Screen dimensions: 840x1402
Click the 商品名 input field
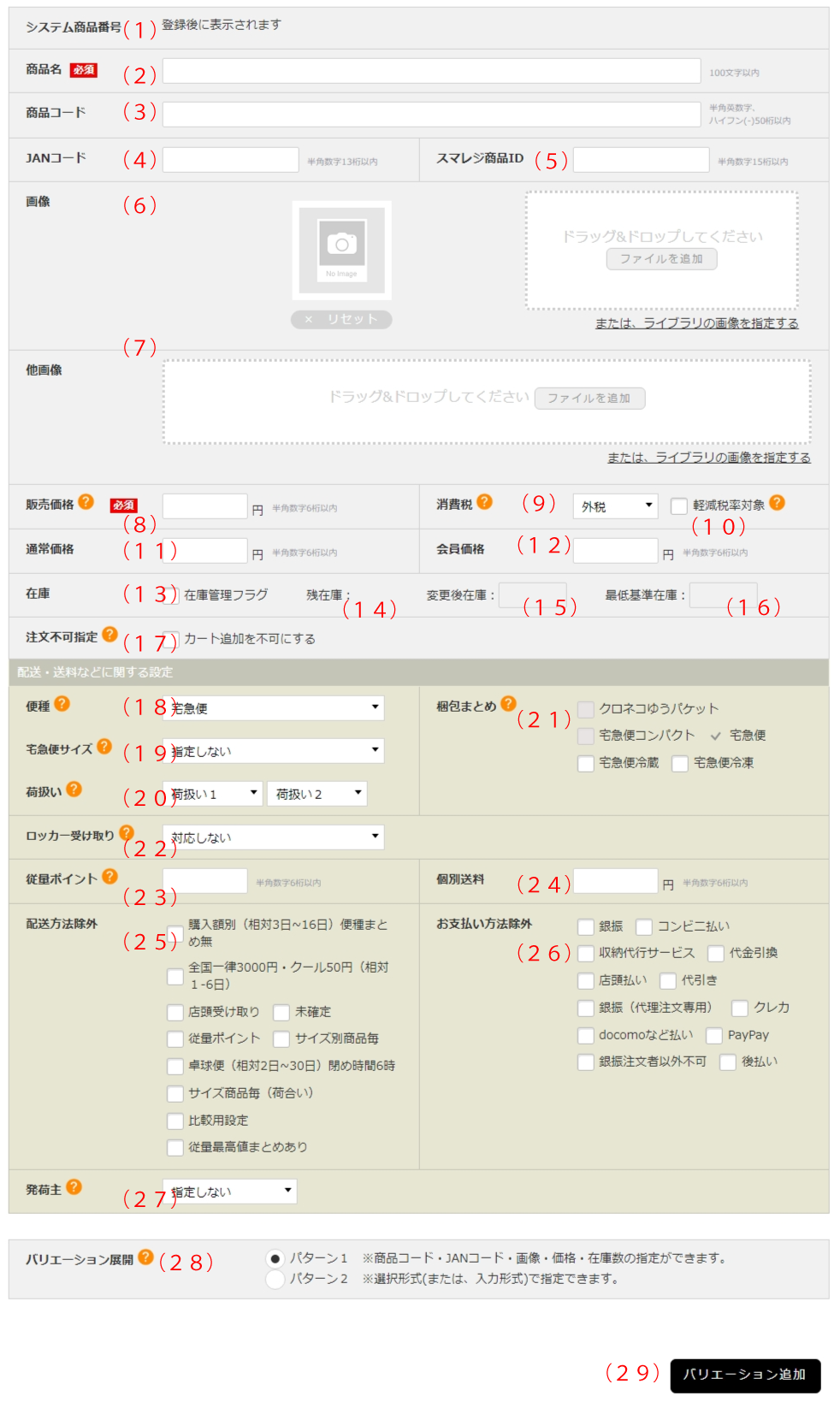[x=431, y=71]
